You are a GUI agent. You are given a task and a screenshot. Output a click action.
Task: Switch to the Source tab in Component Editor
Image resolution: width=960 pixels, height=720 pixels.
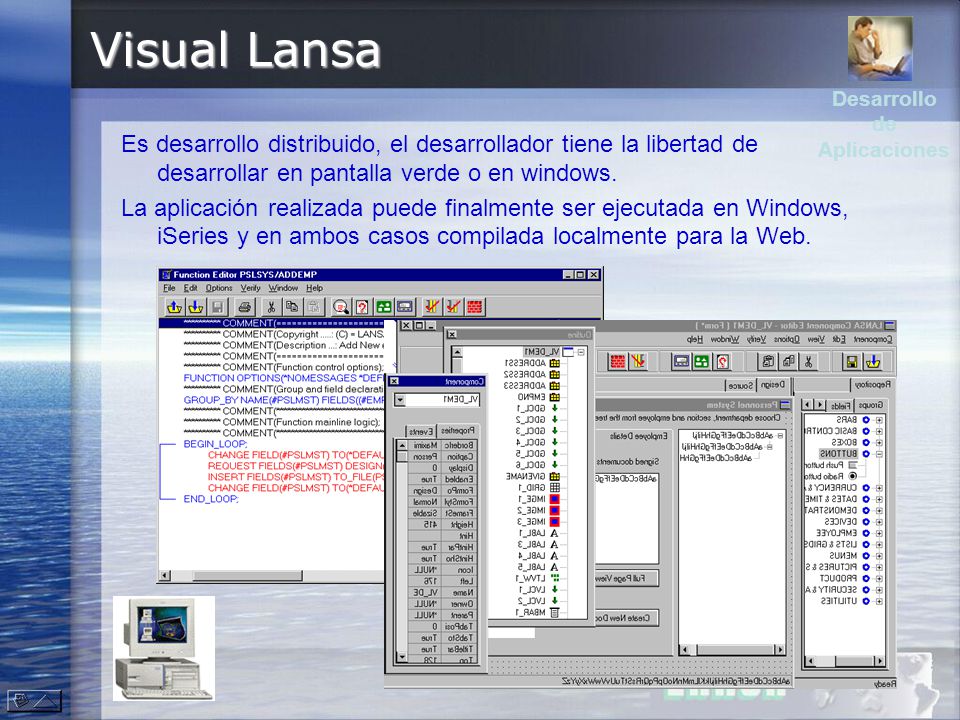coord(740,386)
